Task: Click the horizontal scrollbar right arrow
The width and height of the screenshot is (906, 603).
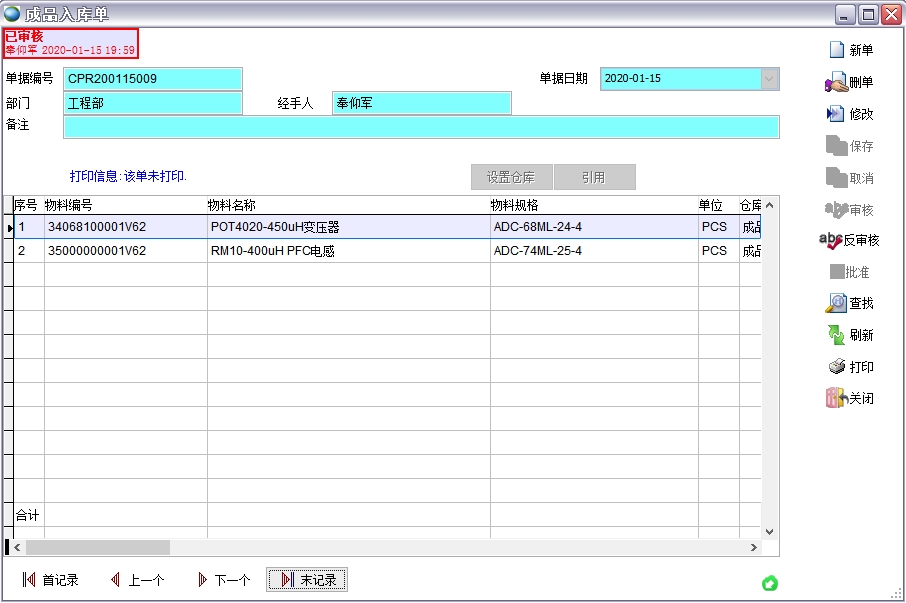Action: point(754,548)
